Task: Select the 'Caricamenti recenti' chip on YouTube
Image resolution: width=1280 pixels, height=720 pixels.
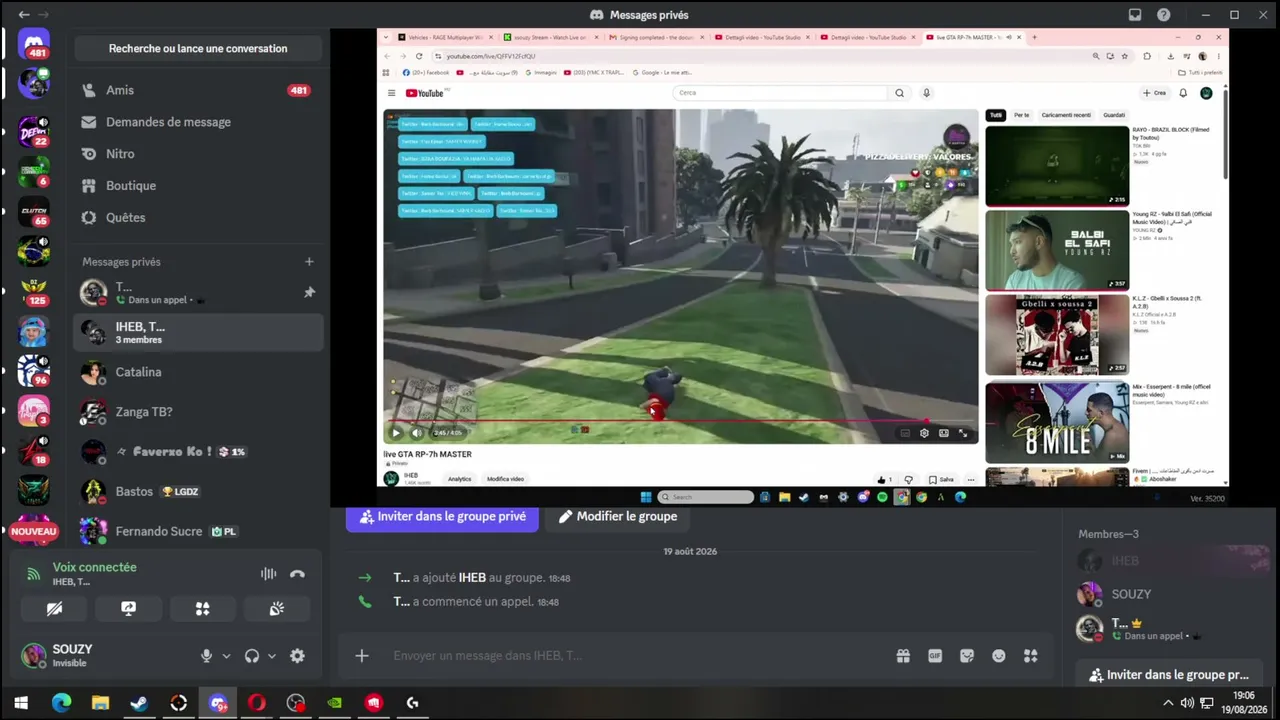Action: point(1064,115)
